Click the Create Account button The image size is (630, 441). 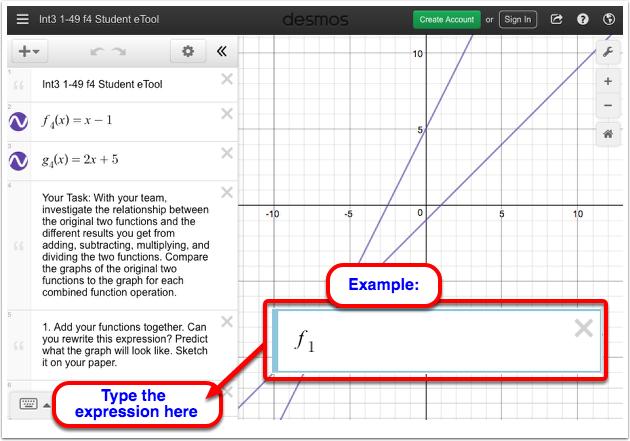[447, 19]
